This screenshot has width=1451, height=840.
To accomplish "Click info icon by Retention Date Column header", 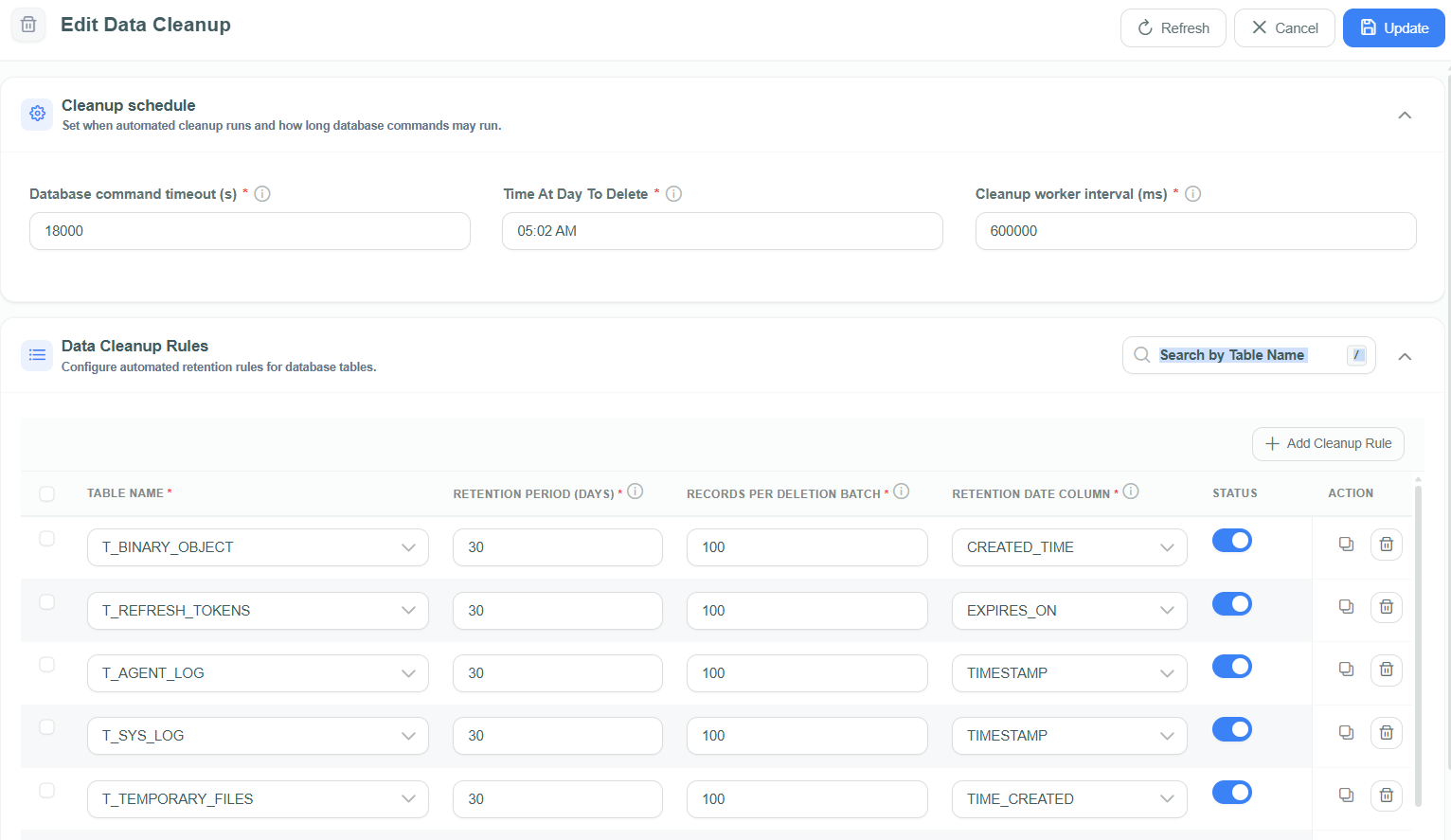I will [x=1131, y=491].
